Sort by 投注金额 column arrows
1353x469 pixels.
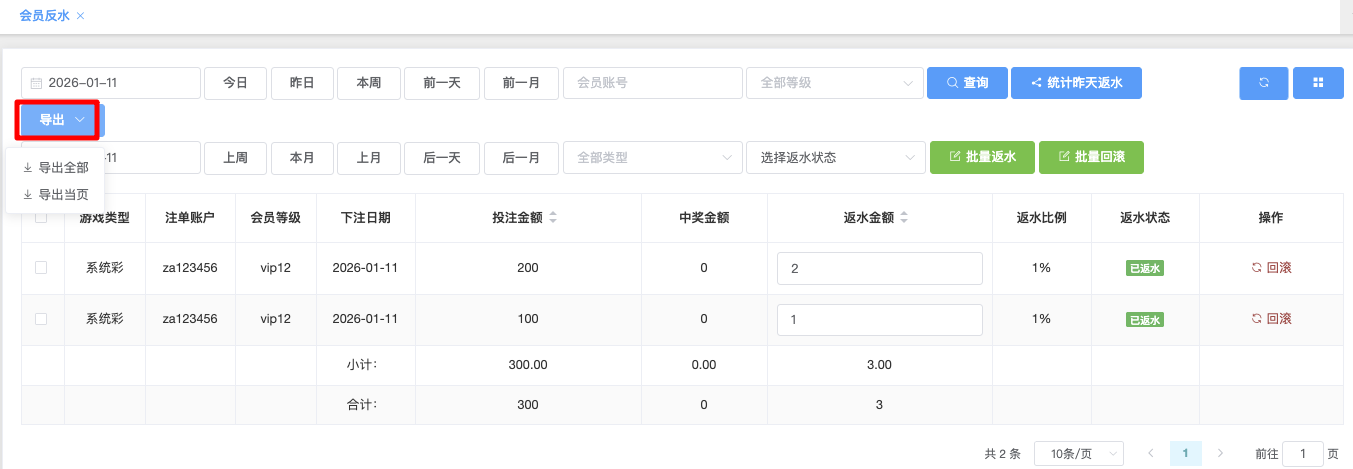pyautogui.click(x=553, y=218)
